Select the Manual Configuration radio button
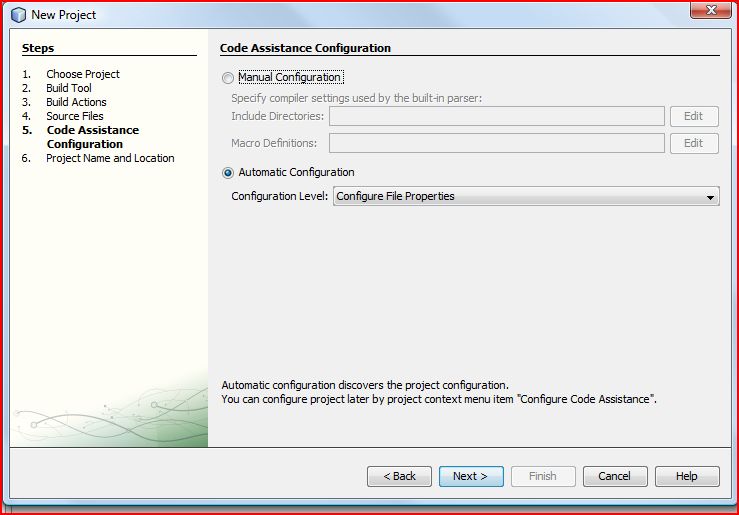This screenshot has width=739, height=515. pos(228,78)
